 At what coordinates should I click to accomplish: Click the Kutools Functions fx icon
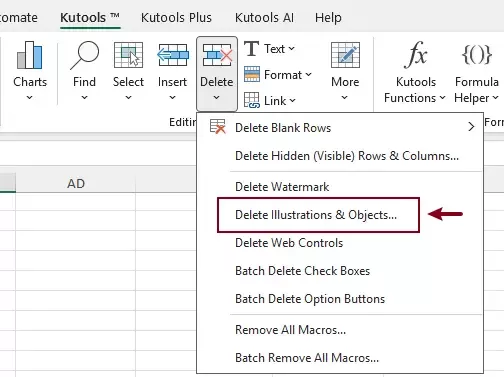click(x=415, y=54)
